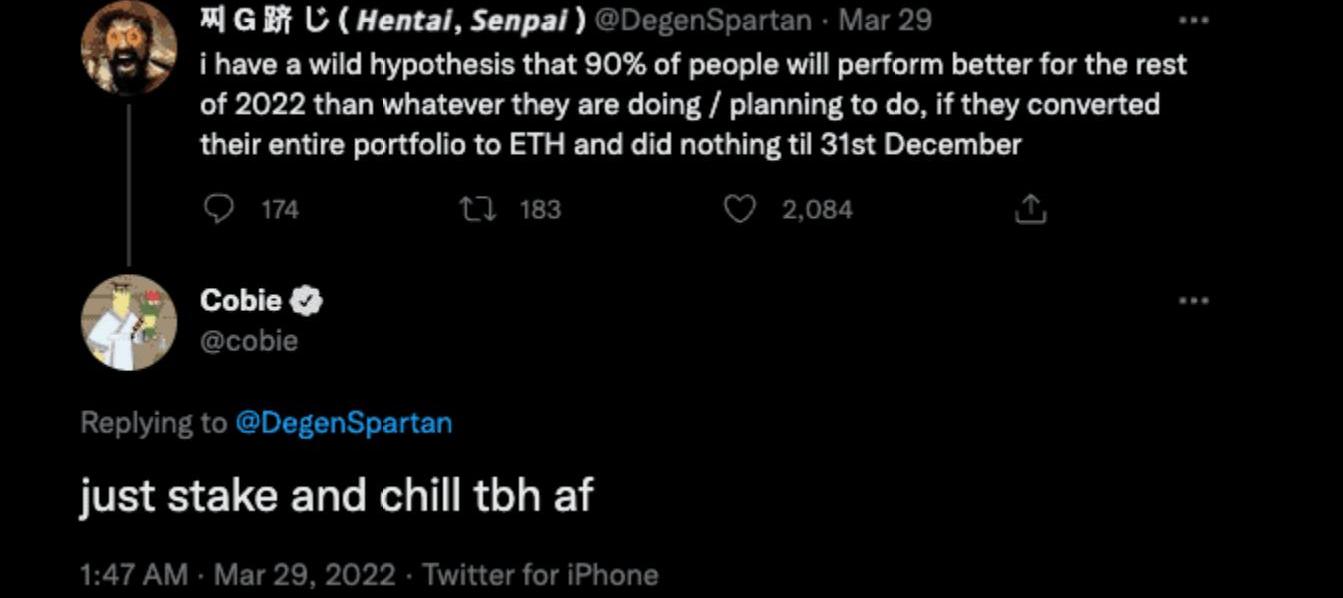Click the Mar 29 date on first tweet
The width and height of the screenshot is (1343, 598).
[x=885, y=20]
